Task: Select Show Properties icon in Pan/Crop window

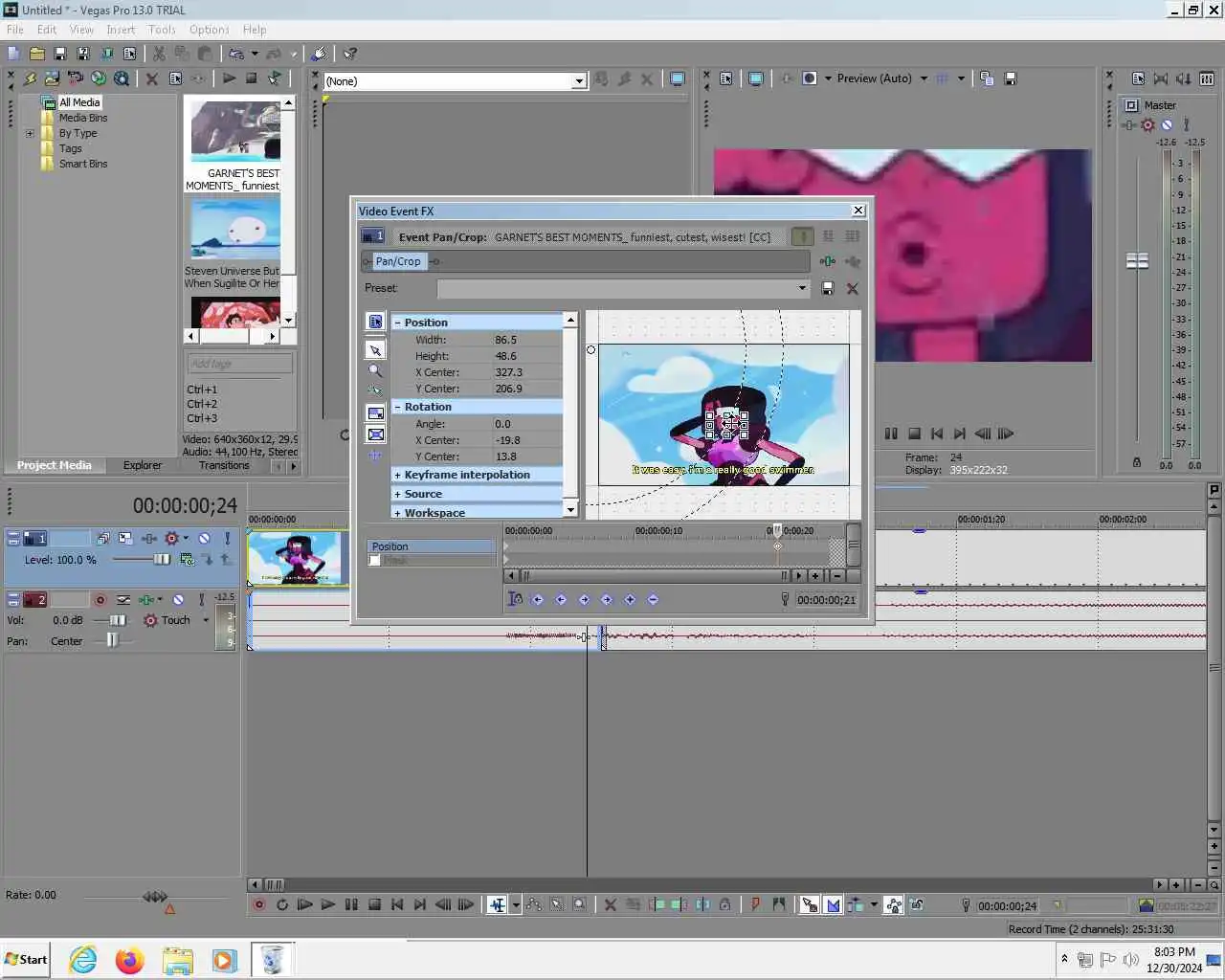Action: 375,322
